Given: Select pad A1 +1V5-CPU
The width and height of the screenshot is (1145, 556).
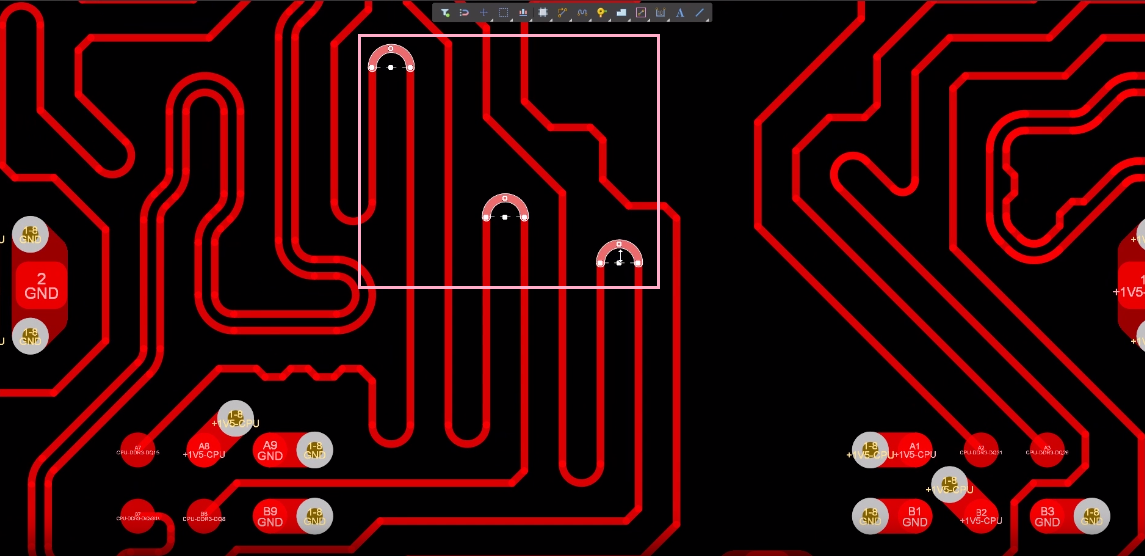Looking at the screenshot, I should 914,450.
